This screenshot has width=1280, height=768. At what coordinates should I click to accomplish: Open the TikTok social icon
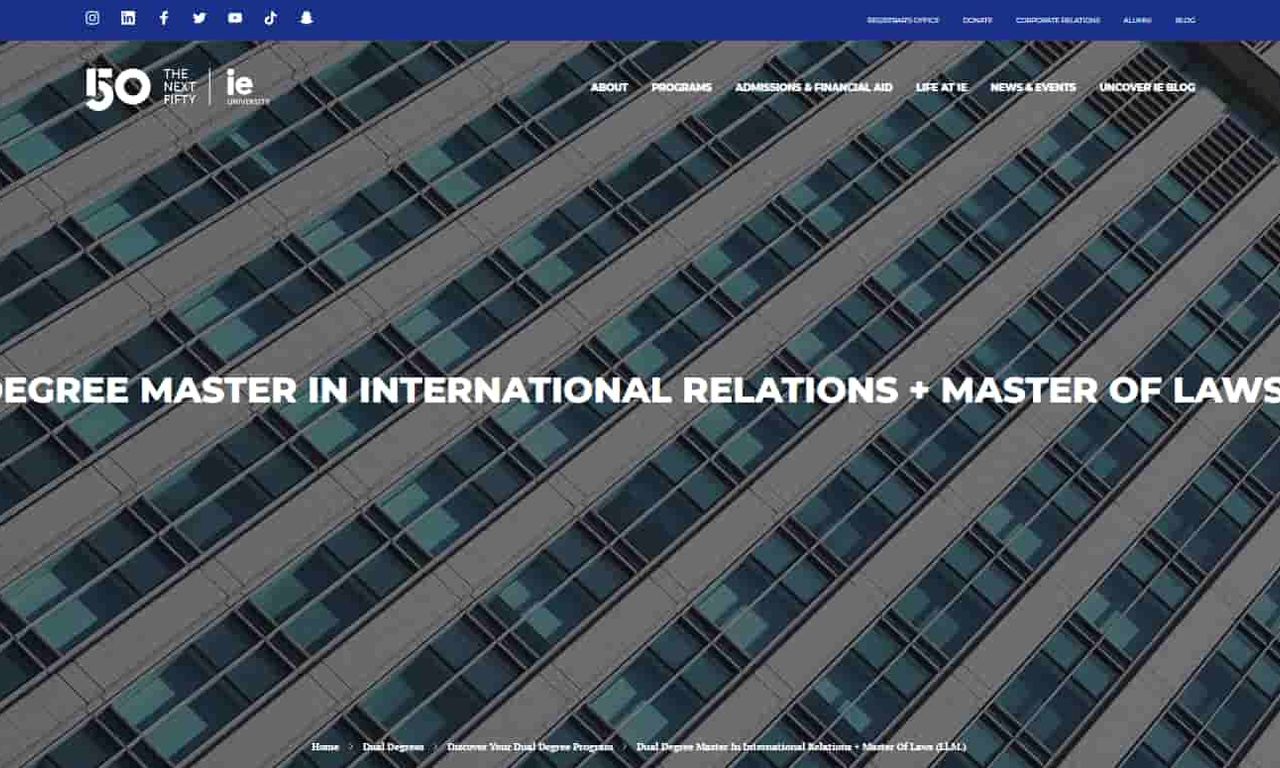click(271, 18)
